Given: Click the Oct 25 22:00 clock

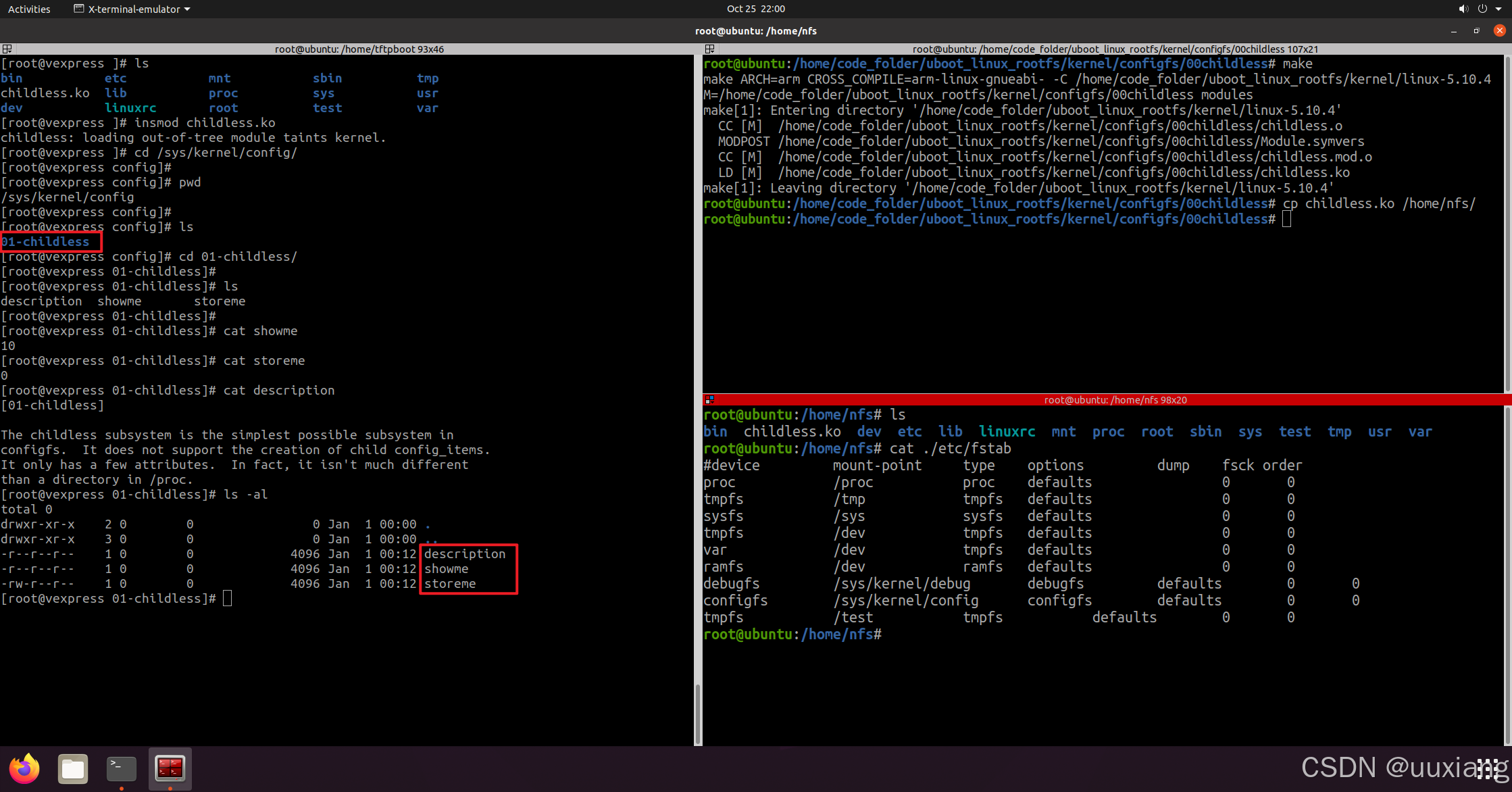Looking at the screenshot, I should click(755, 9).
